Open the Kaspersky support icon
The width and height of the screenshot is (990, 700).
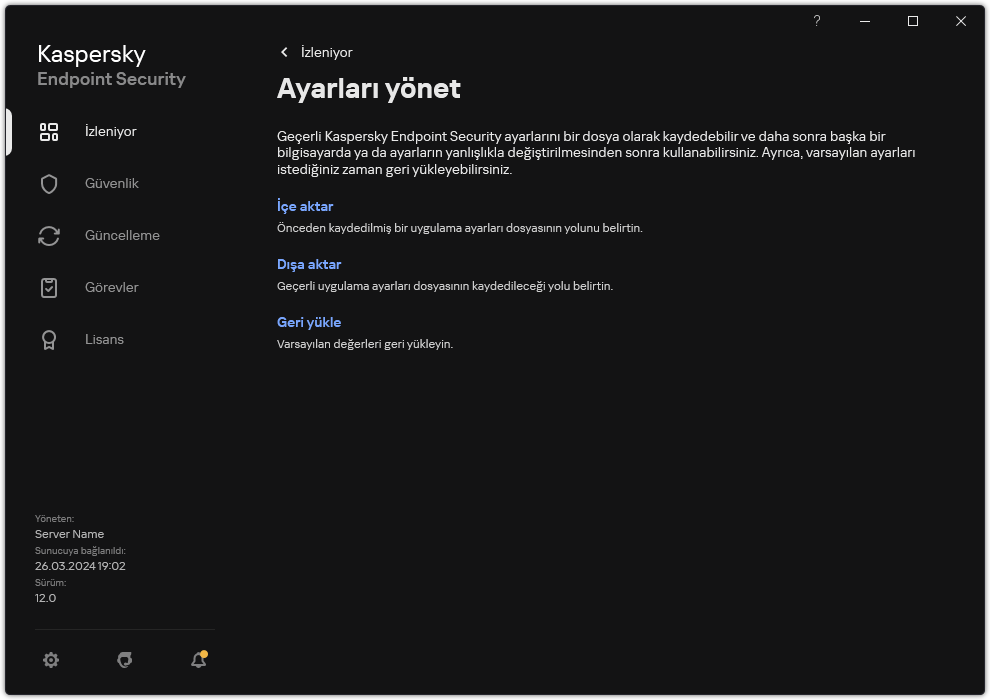(124, 660)
